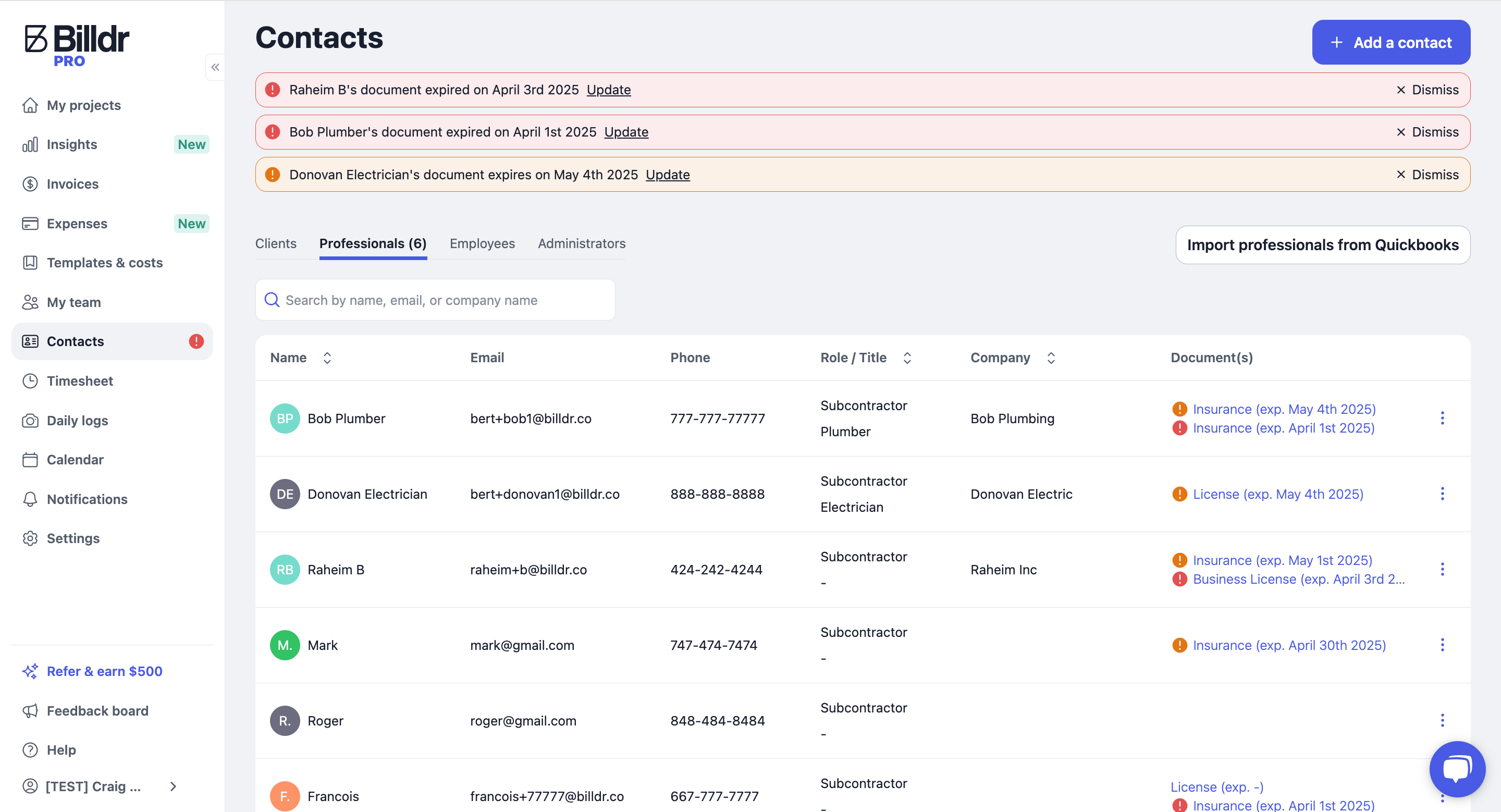Open Templates & costs book icon
The height and width of the screenshot is (812, 1501).
click(30, 263)
